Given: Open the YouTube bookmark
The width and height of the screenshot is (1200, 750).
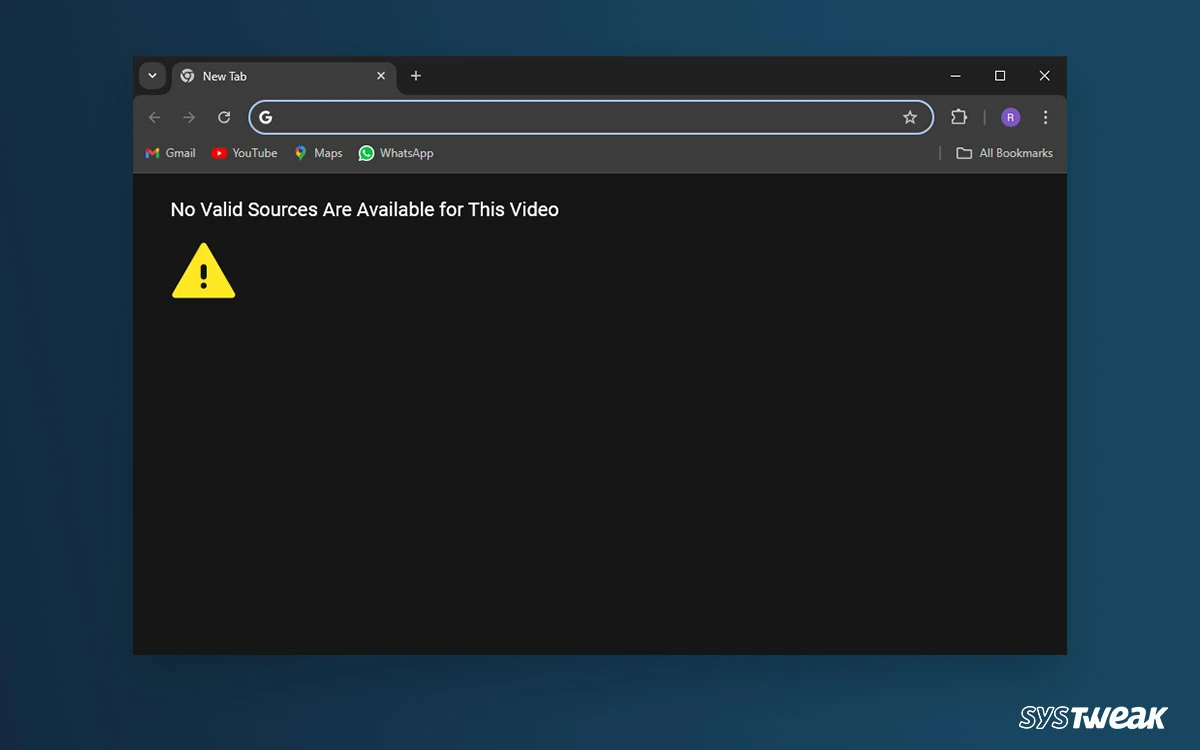Looking at the screenshot, I should (245, 153).
